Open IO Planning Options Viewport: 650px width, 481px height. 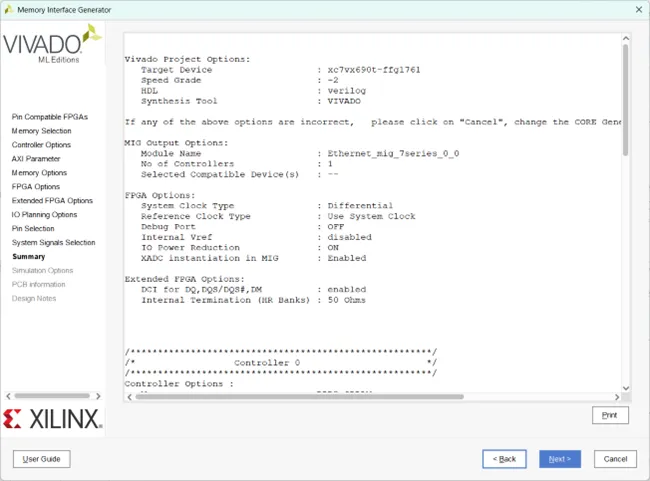(44, 214)
